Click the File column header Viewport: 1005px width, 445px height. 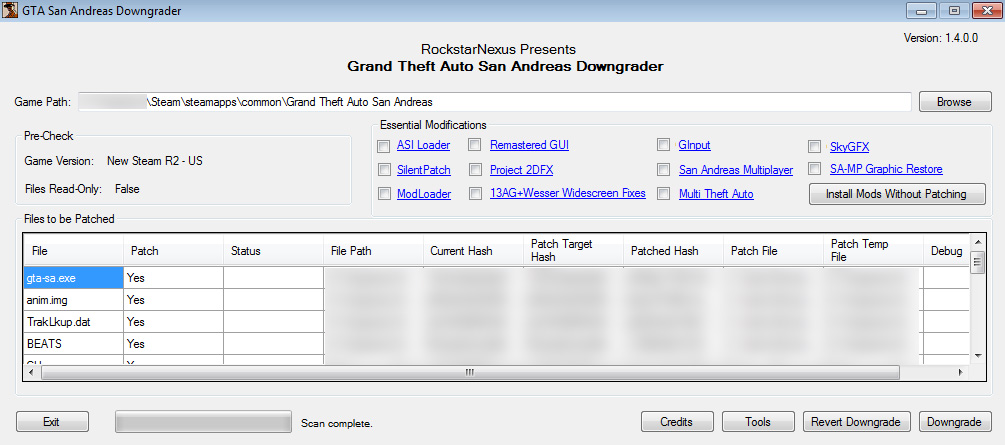click(74, 251)
